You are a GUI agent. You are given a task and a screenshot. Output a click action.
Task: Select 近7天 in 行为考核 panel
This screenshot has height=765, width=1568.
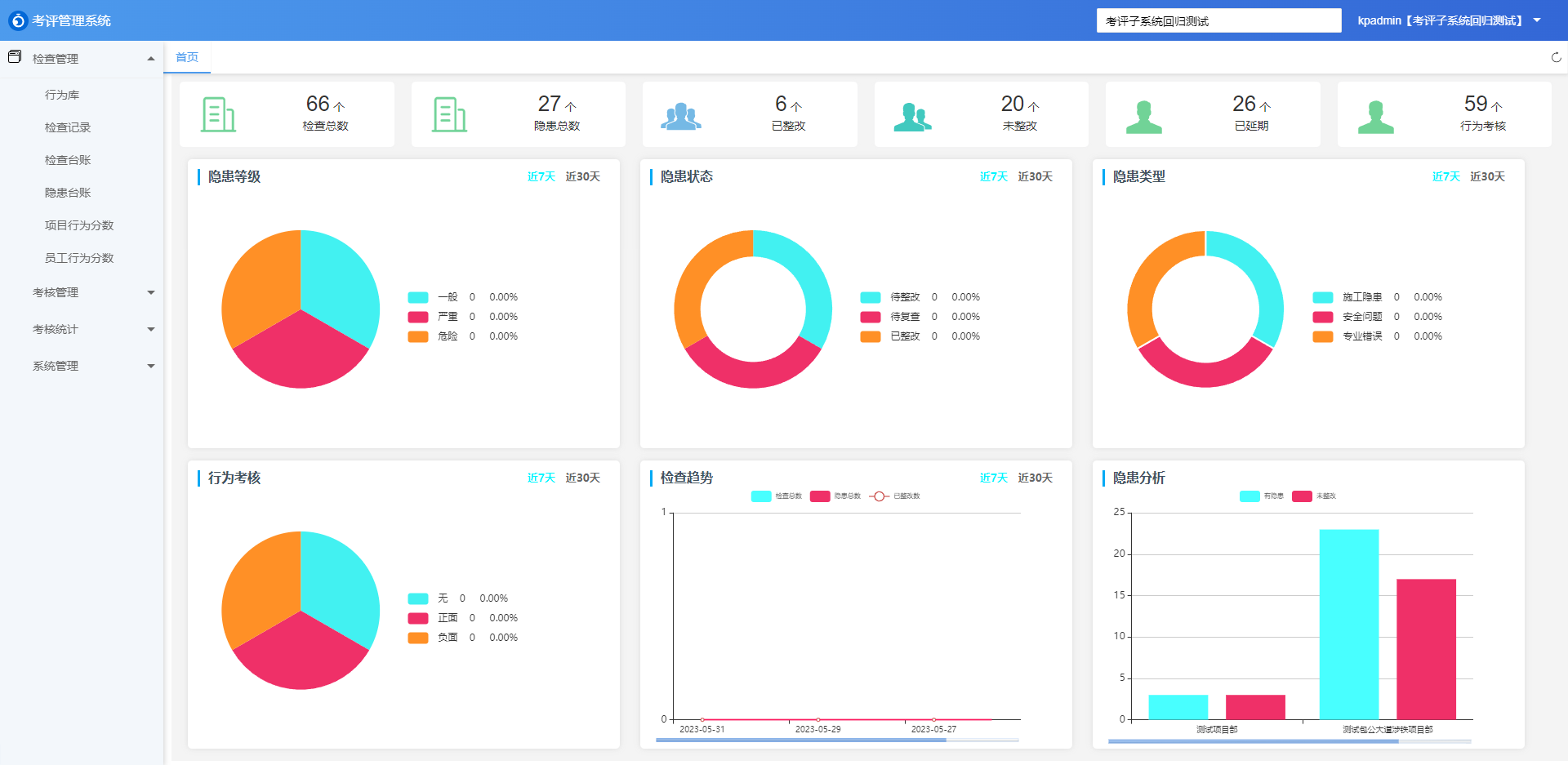(541, 478)
